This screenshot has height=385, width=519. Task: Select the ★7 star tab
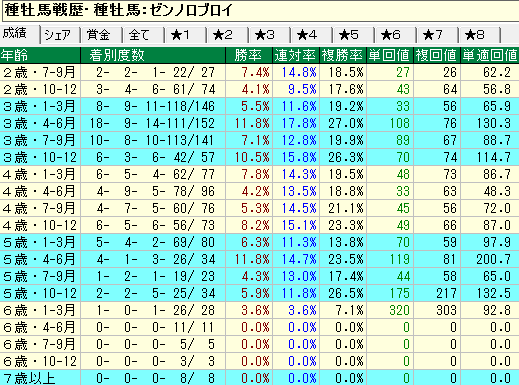(438, 35)
